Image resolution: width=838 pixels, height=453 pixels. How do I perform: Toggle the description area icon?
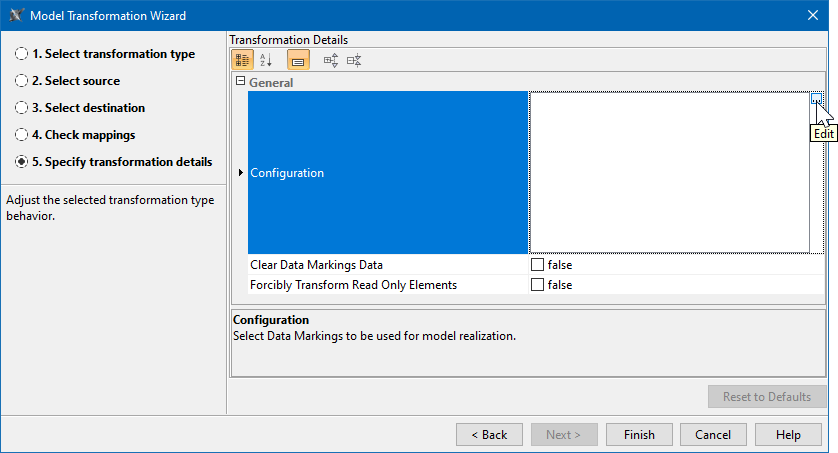(x=298, y=60)
